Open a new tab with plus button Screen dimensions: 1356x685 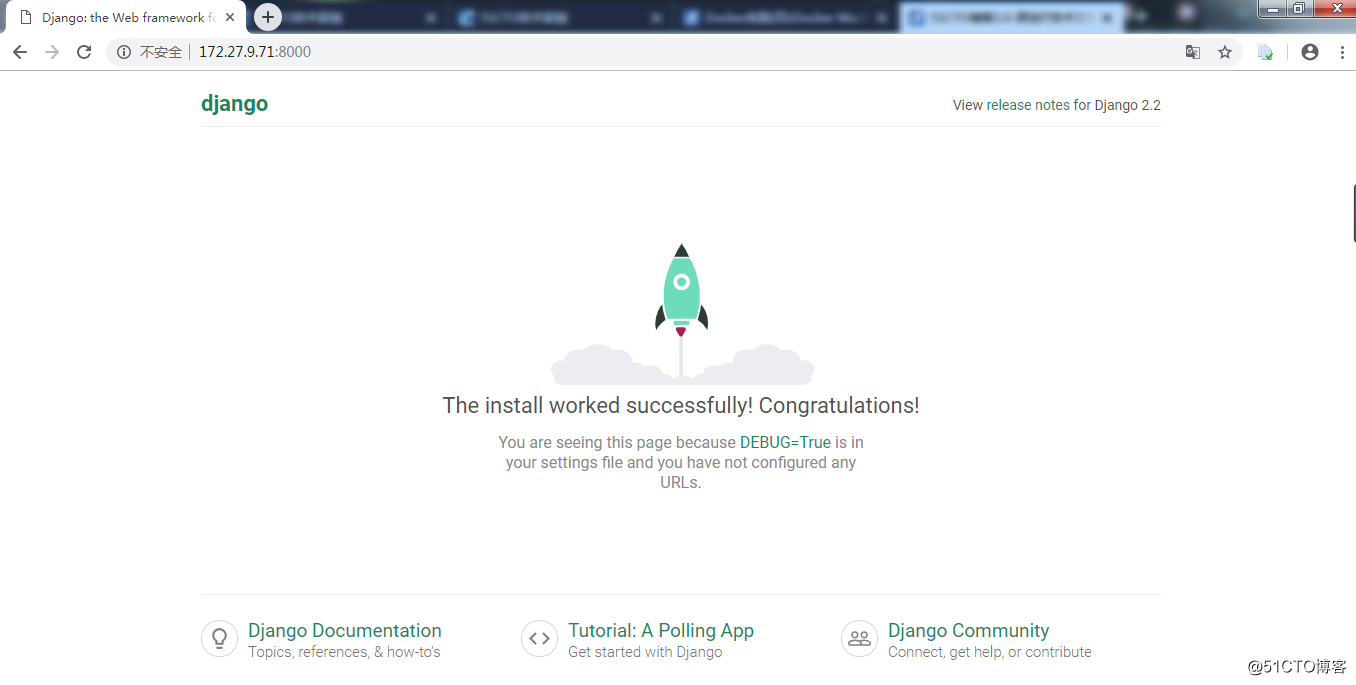pos(268,17)
